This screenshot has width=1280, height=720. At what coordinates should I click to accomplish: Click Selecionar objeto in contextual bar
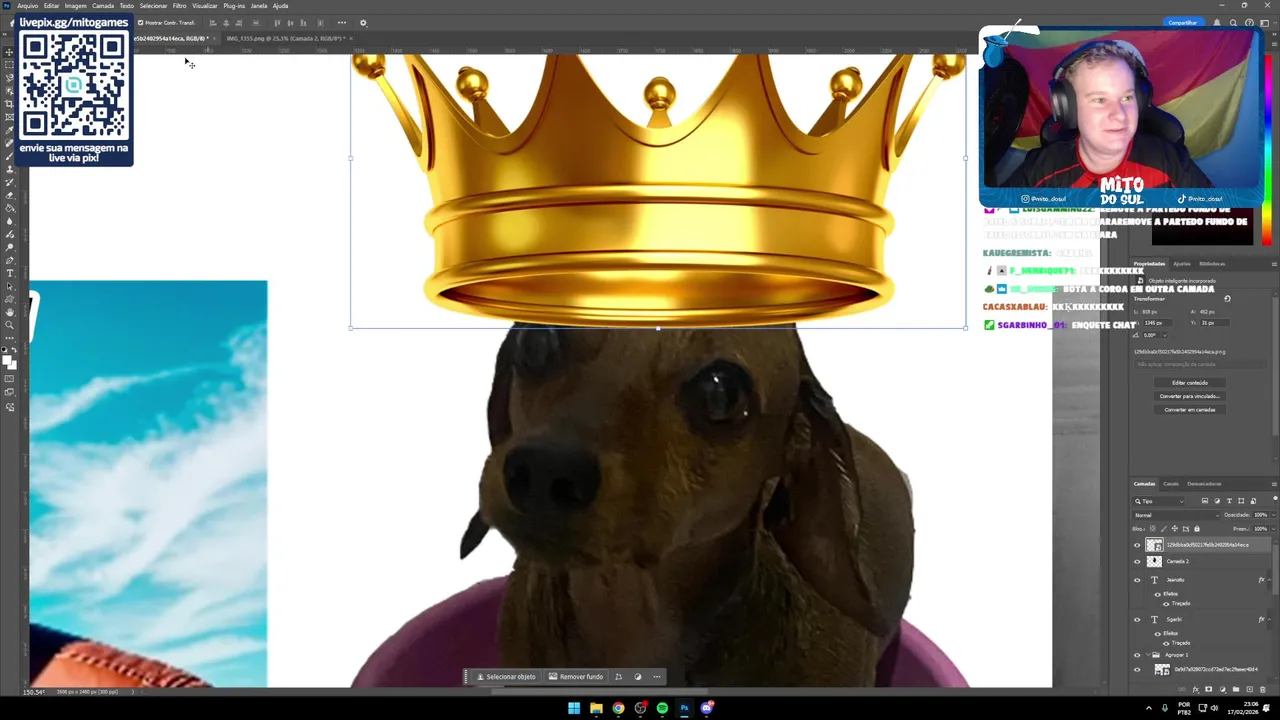pos(507,677)
